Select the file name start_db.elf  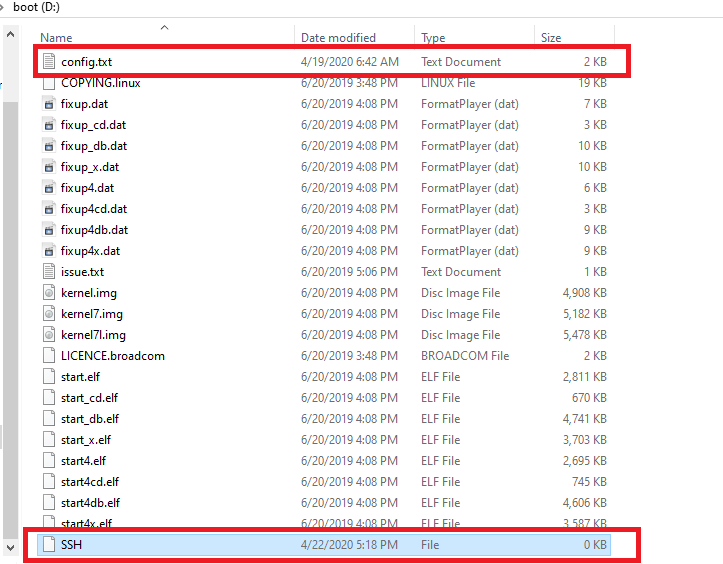coord(89,419)
